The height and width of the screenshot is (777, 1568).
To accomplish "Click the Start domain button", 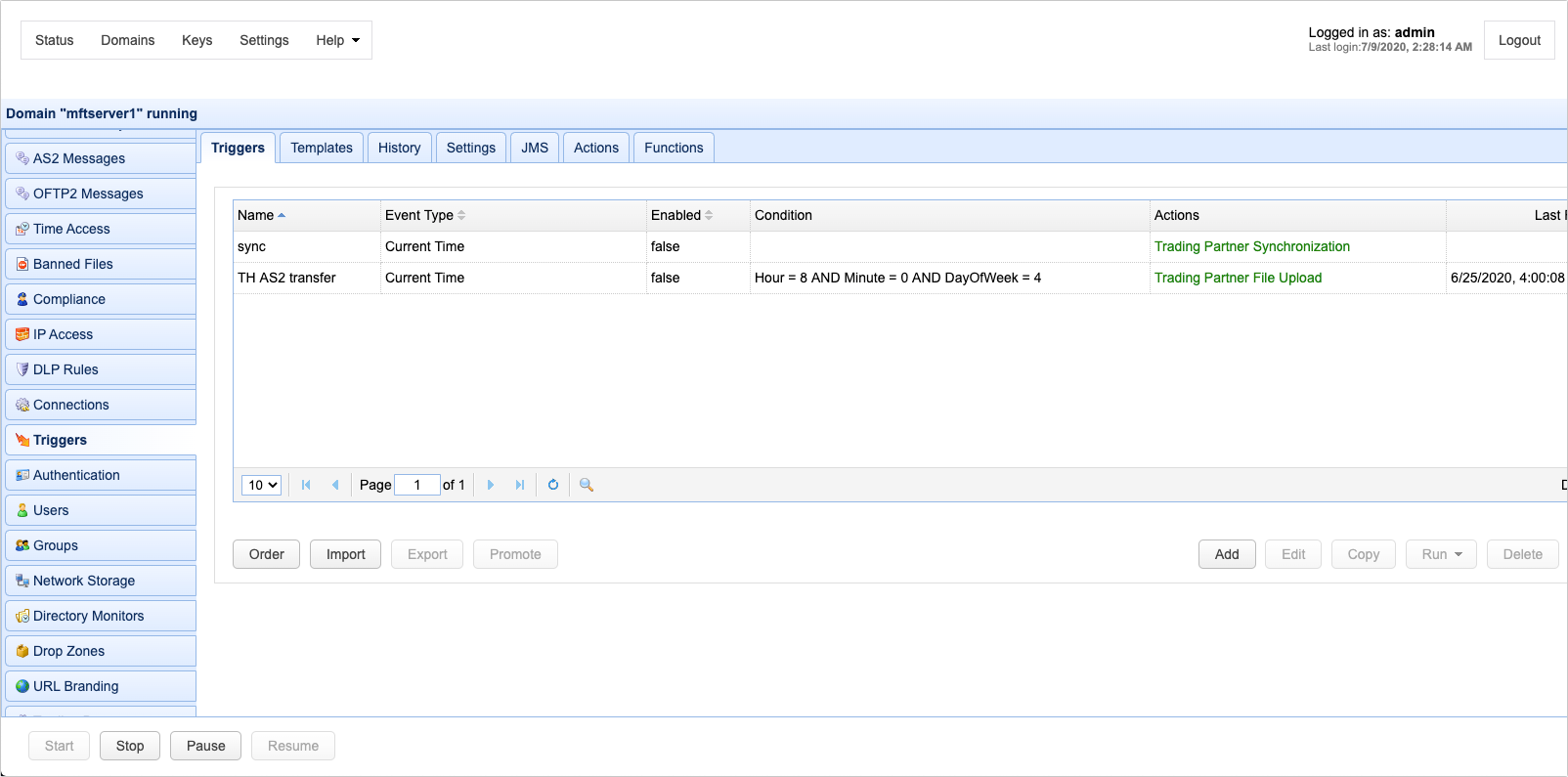I will (59, 746).
